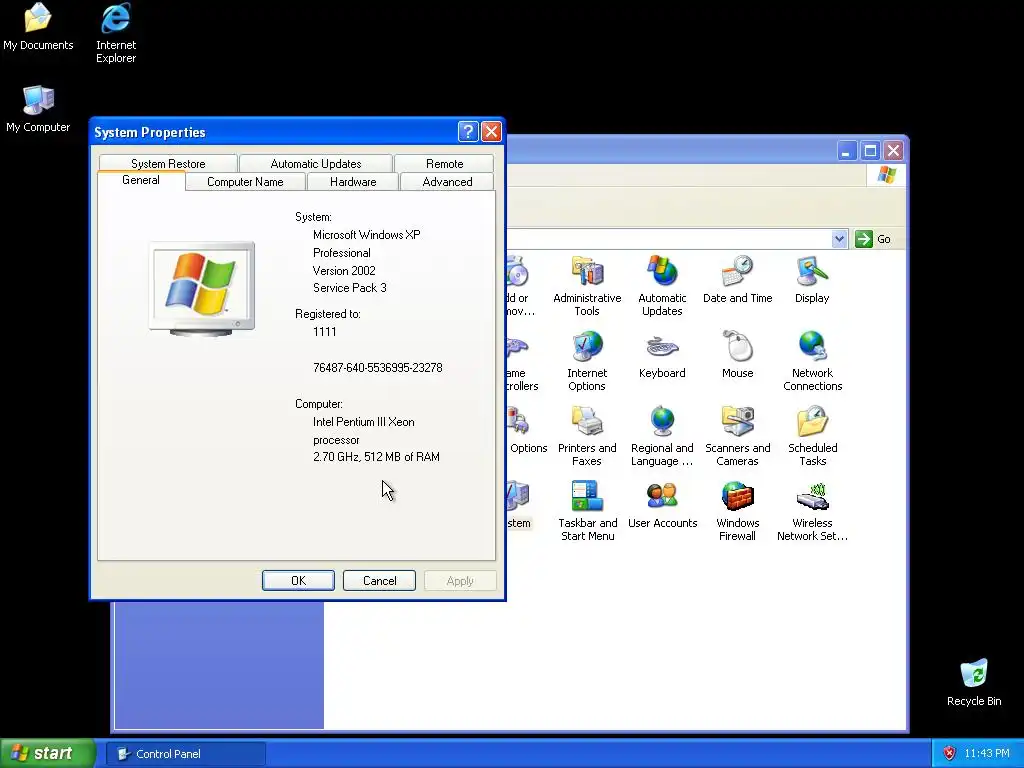Open Automatic Updates icon in Control Panel
This screenshot has height=768, width=1024.
(662, 286)
